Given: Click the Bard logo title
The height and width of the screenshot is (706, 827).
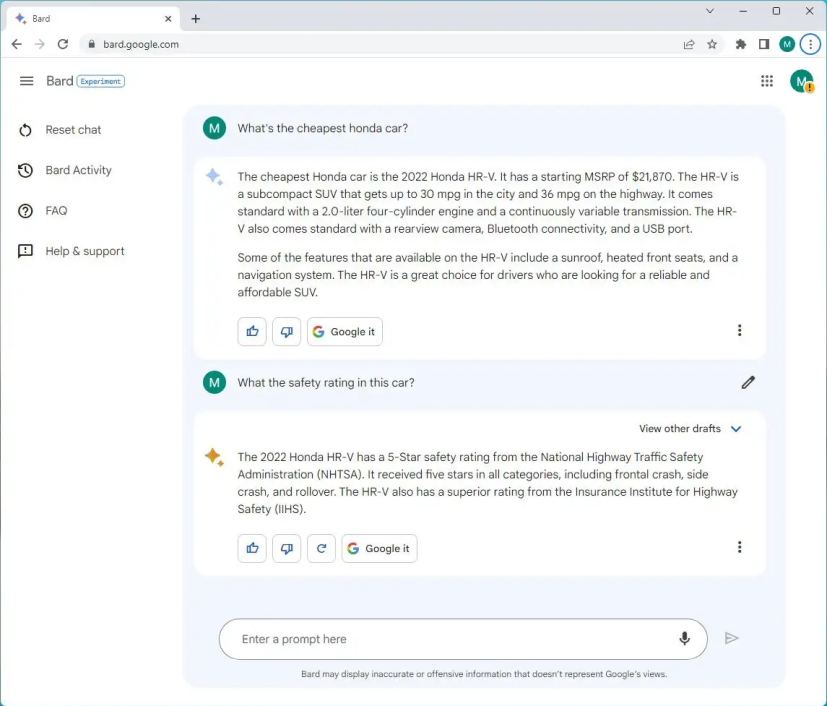Looking at the screenshot, I should click(x=60, y=81).
